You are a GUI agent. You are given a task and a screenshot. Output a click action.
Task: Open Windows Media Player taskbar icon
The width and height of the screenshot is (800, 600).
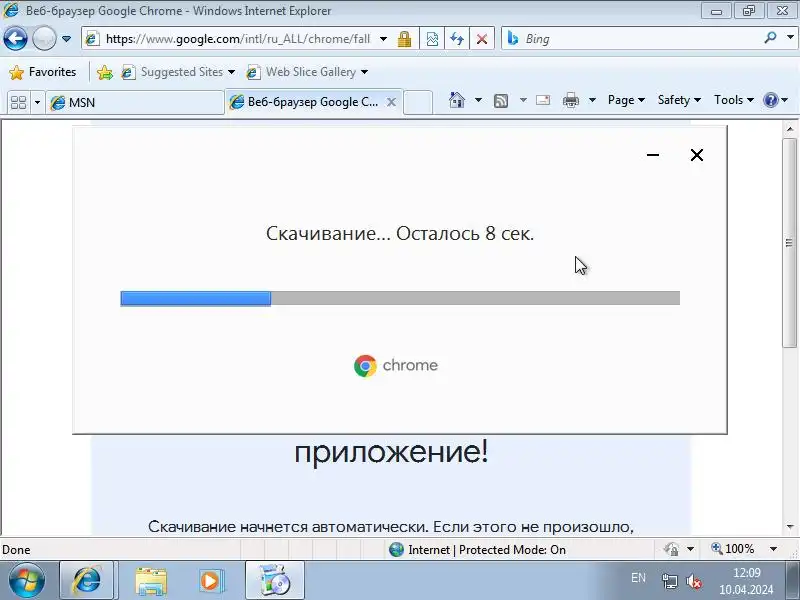click(x=210, y=581)
